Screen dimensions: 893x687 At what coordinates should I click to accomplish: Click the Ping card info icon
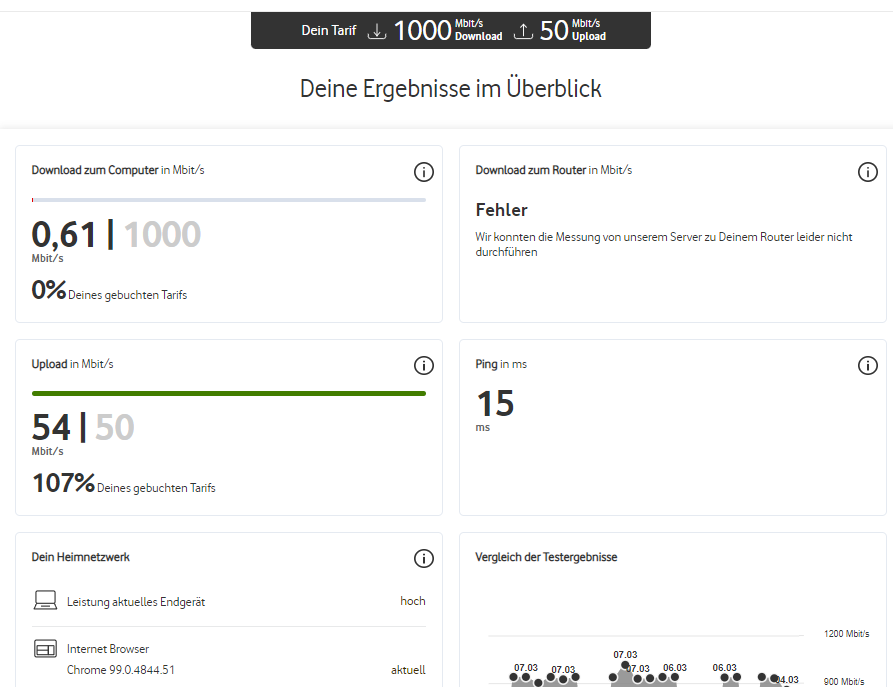pyautogui.click(x=867, y=365)
